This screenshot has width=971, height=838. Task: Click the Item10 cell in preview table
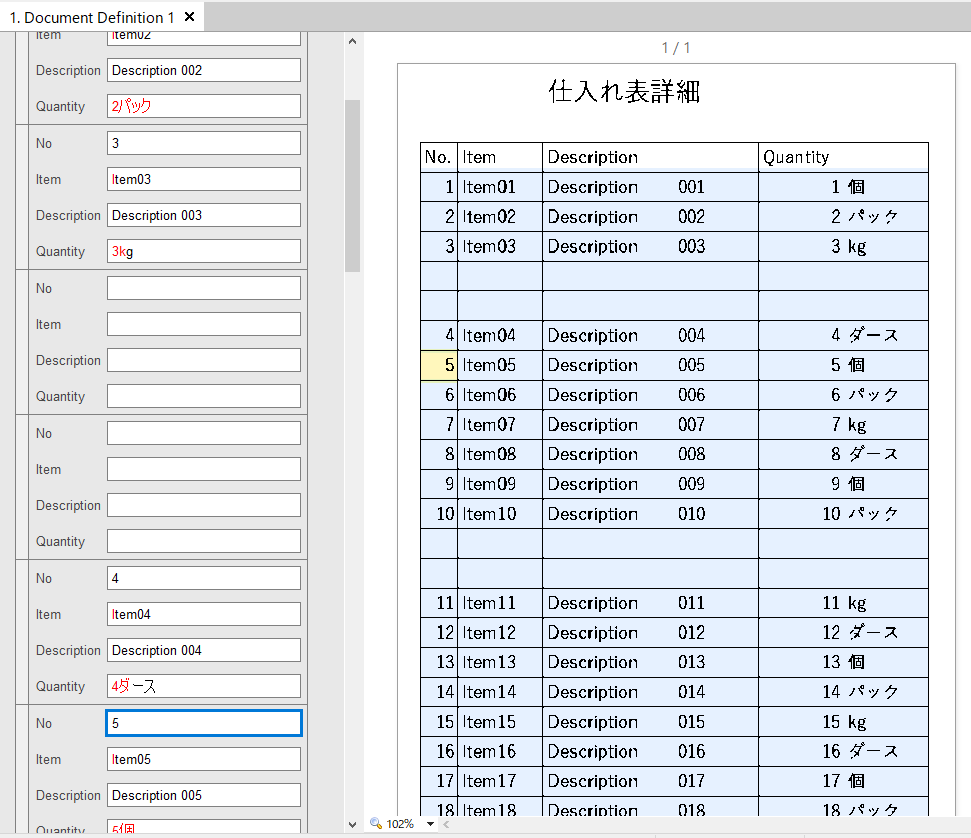click(500, 513)
